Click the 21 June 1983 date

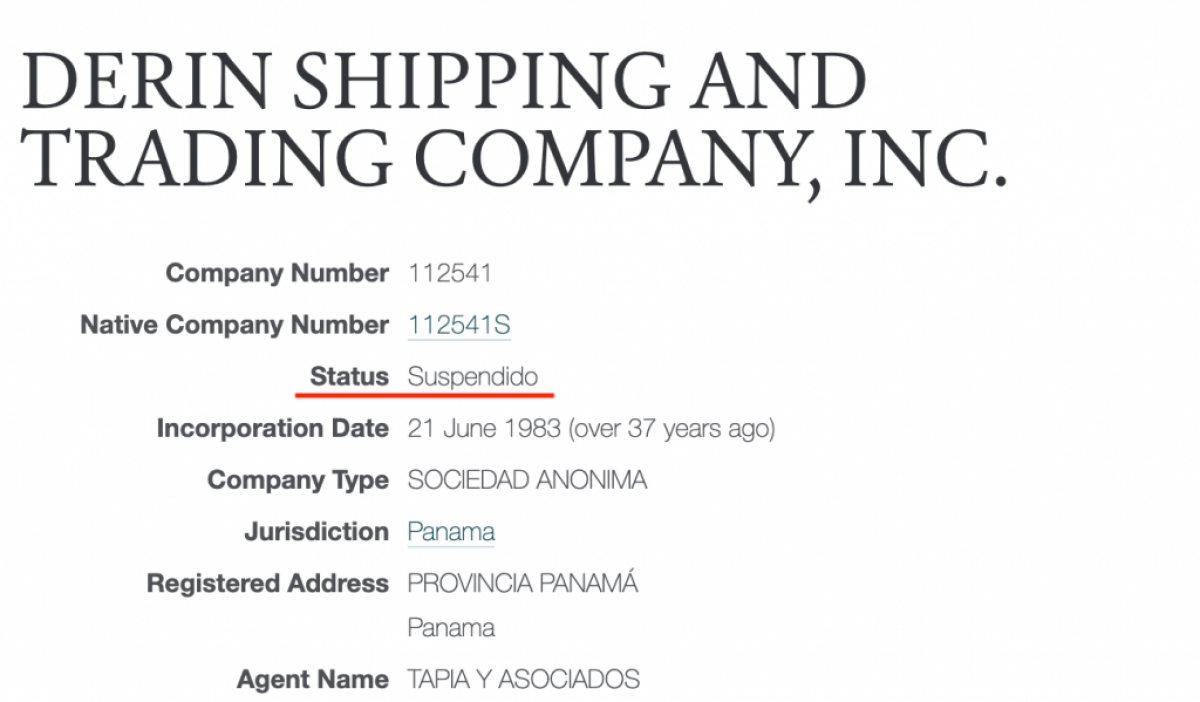pyautogui.click(x=484, y=429)
